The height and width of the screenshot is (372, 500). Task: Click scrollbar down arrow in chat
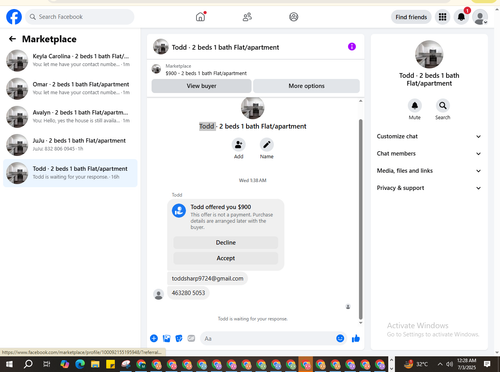pos(360,323)
